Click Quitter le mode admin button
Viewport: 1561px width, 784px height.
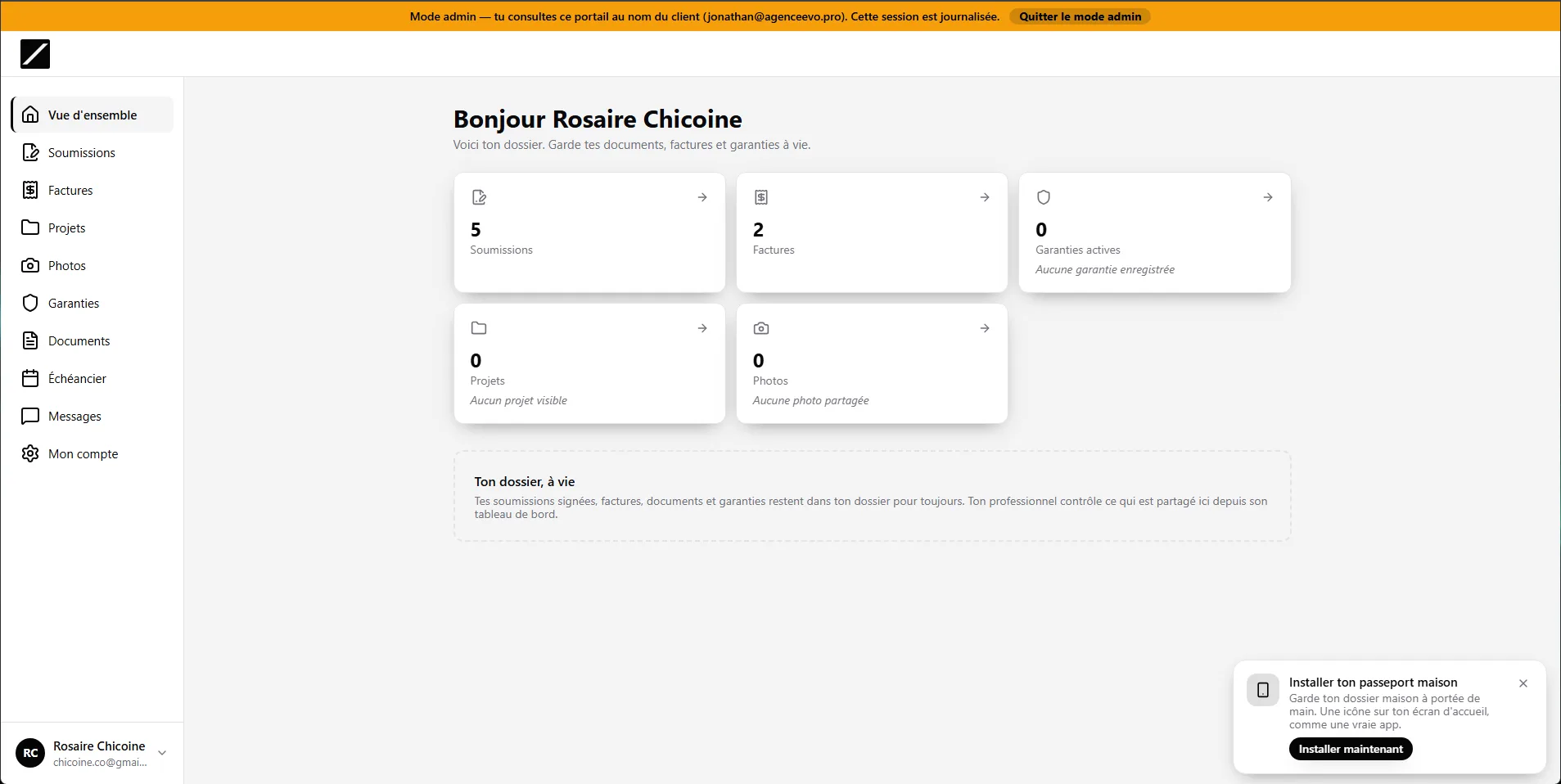coord(1080,16)
